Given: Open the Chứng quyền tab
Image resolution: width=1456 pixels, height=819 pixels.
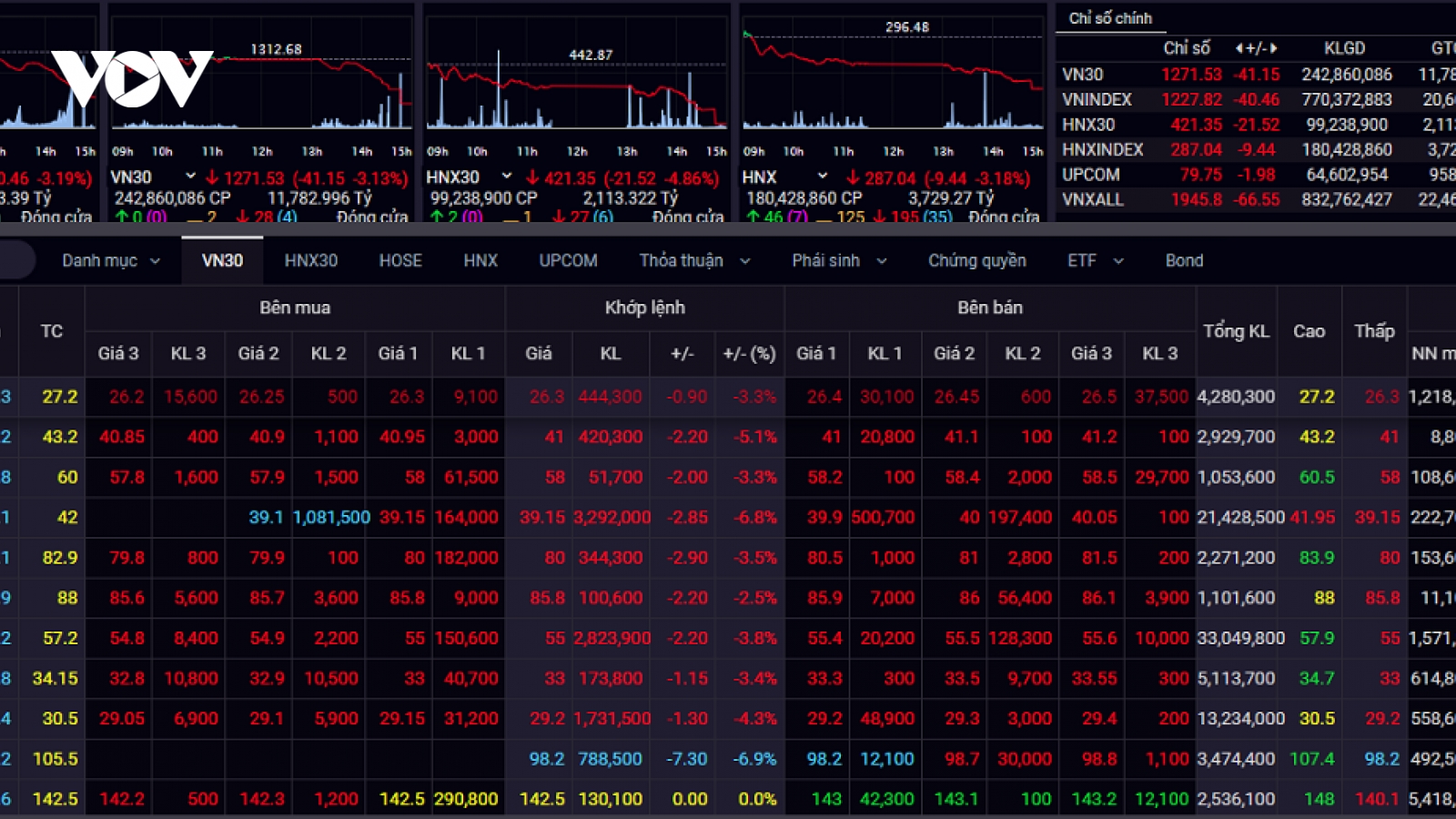Looking at the screenshot, I should tap(977, 260).
